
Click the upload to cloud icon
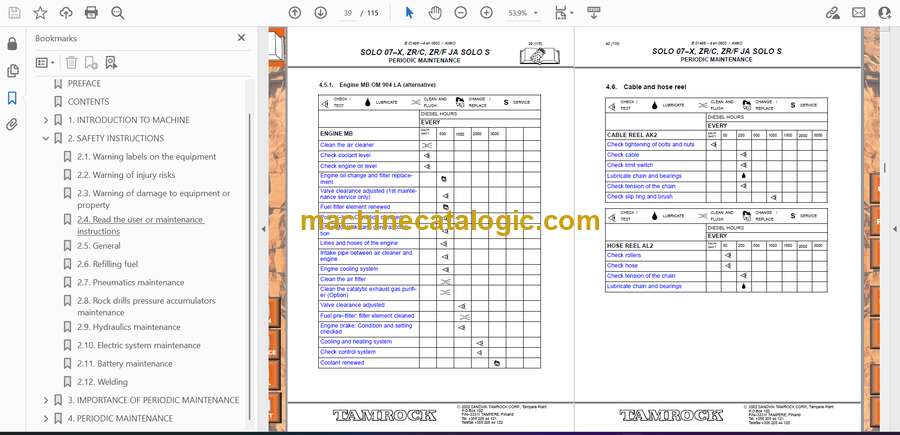[x=66, y=13]
